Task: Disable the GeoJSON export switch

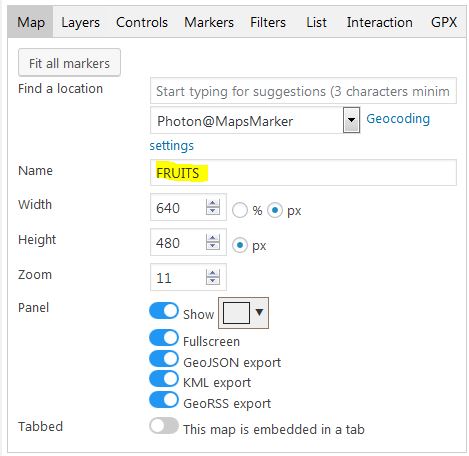Action: [x=164, y=359]
